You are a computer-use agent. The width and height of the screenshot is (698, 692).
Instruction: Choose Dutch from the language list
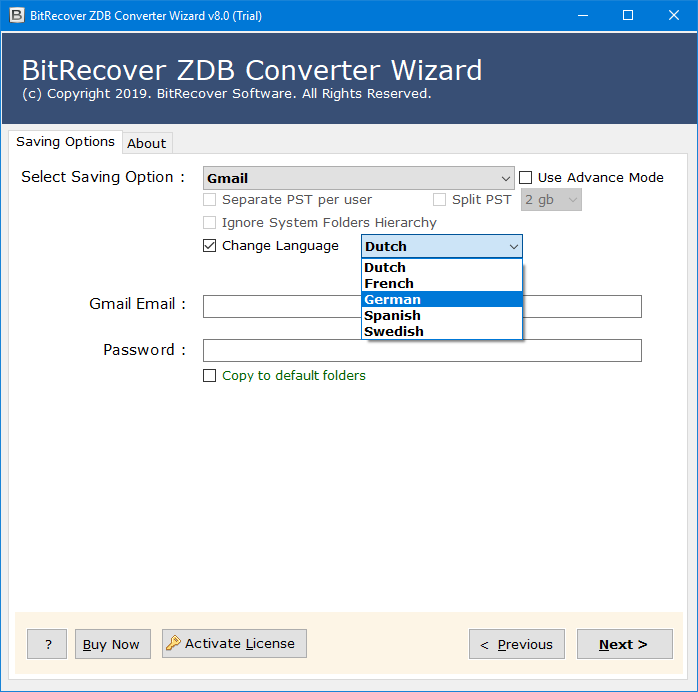[x=442, y=267]
